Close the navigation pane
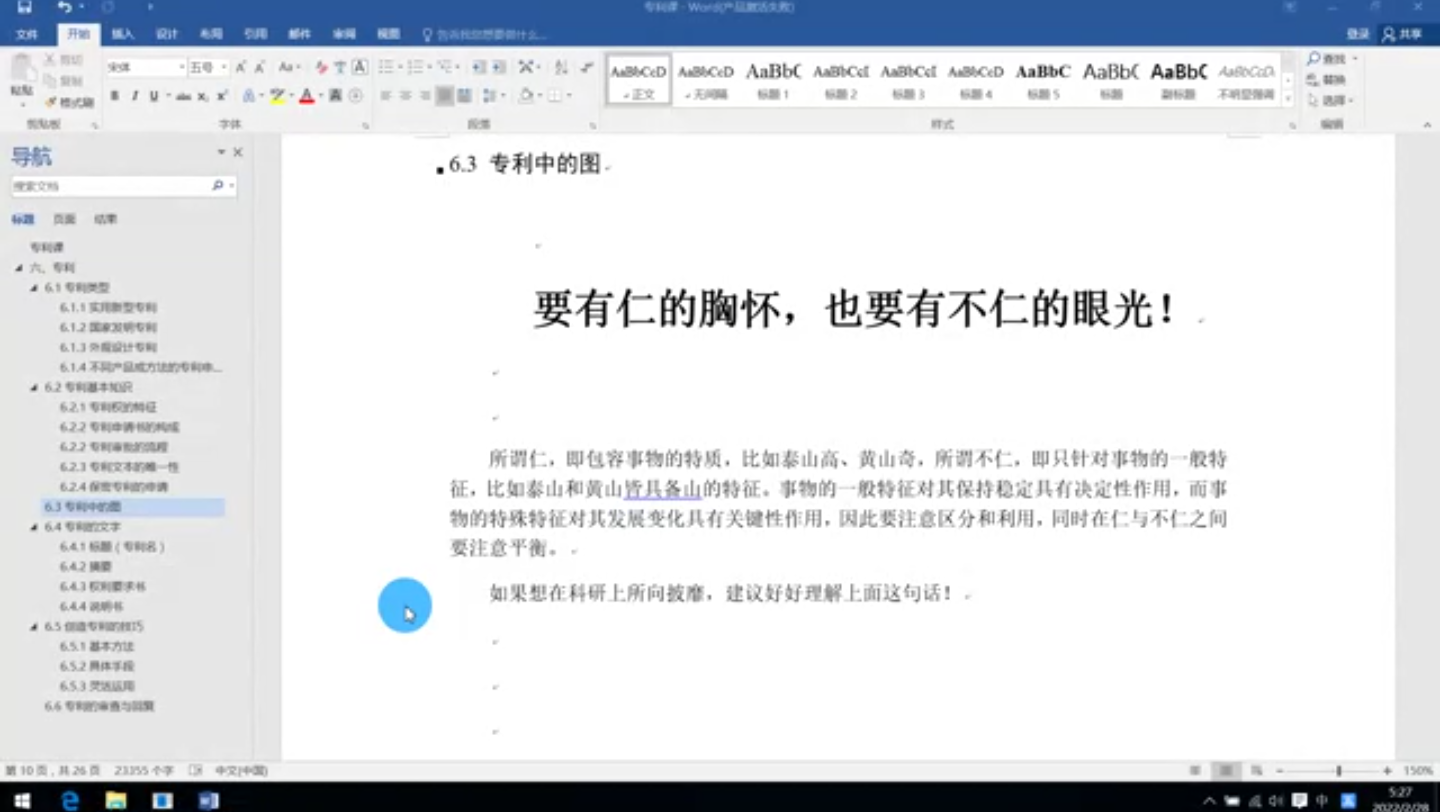Screen dimensions: 1440x812 point(238,152)
